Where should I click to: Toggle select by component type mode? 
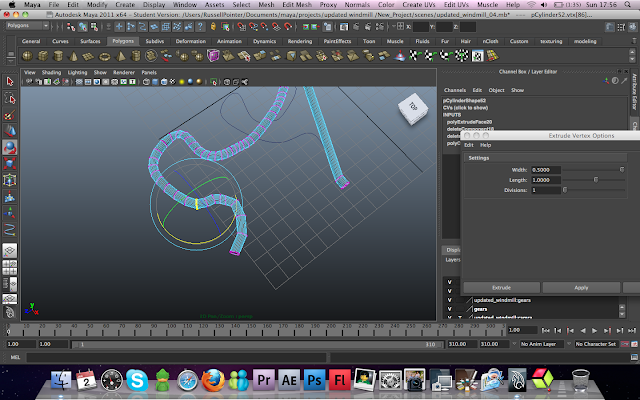coord(94,27)
